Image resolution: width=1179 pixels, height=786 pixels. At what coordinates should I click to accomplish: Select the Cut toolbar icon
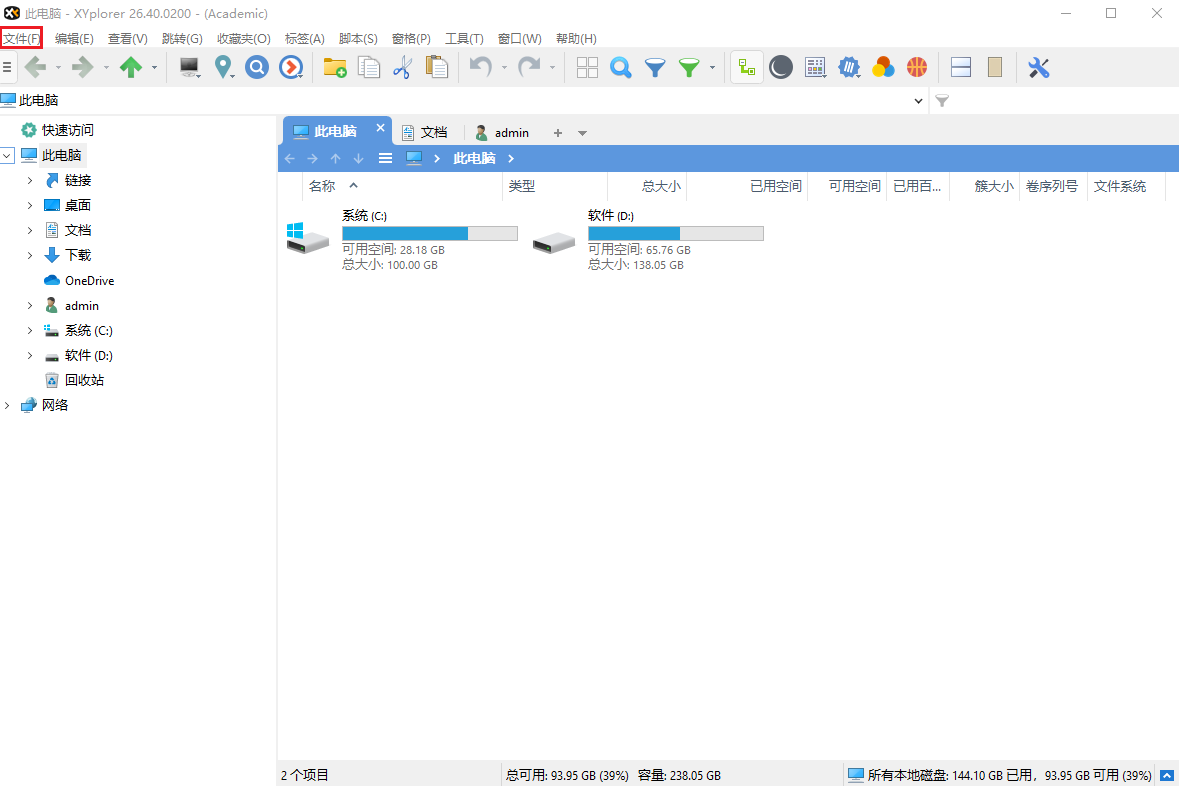pos(403,67)
